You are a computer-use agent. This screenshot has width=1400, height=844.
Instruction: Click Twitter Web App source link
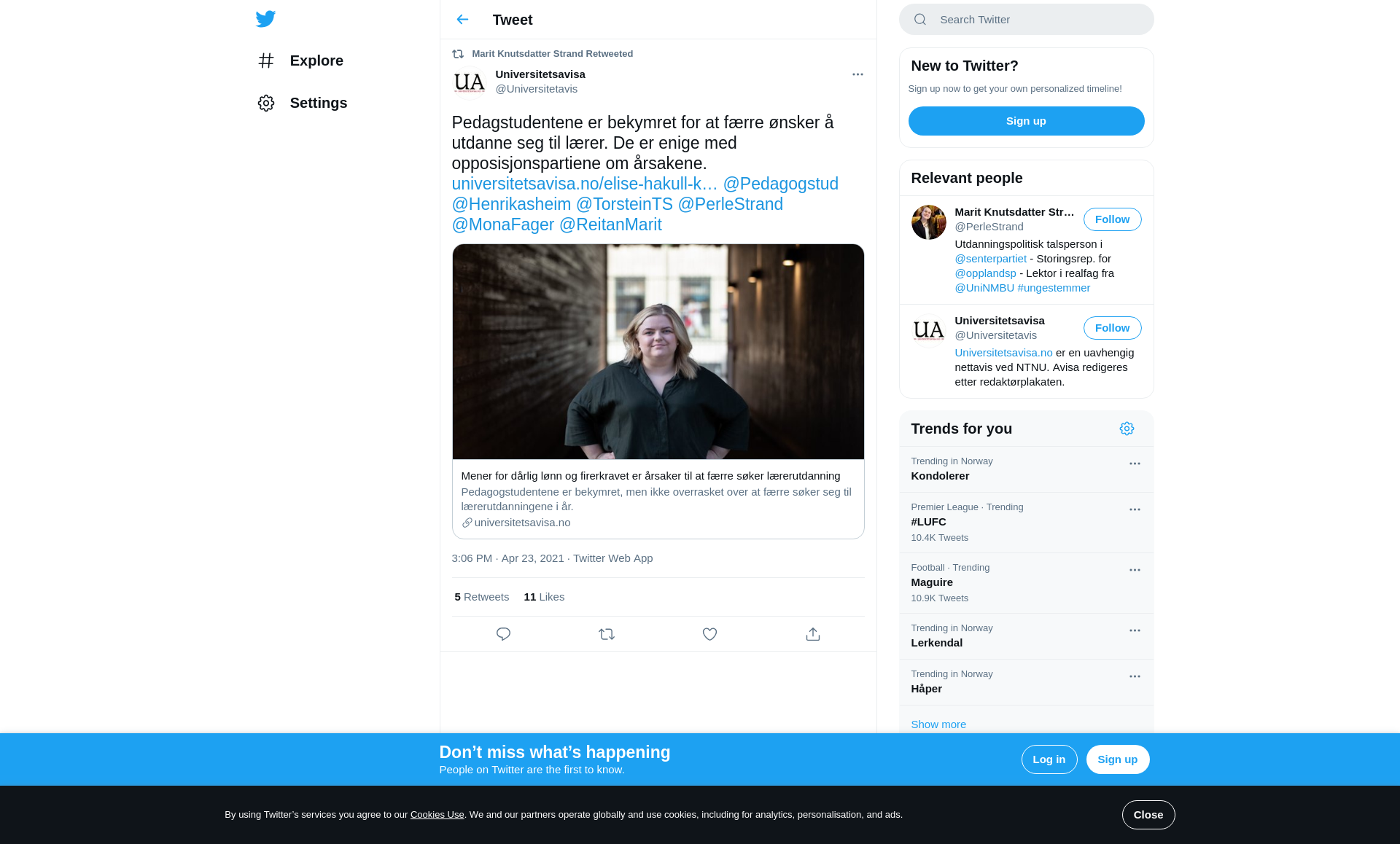pyautogui.click(x=612, y=558)
